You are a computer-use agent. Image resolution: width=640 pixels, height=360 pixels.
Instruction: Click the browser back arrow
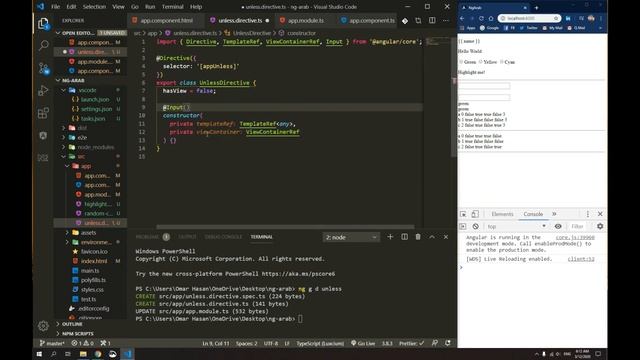(462, 18)
